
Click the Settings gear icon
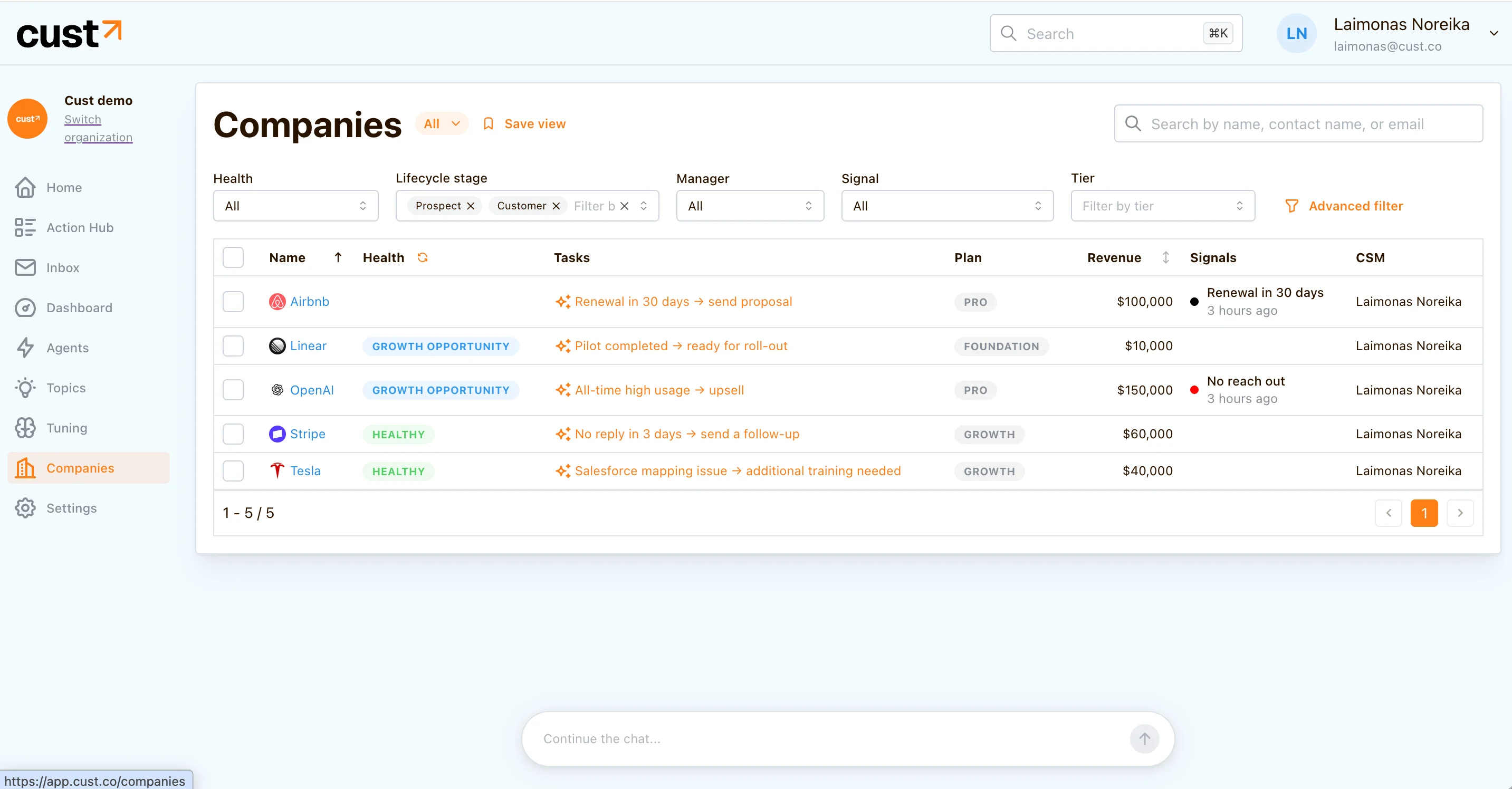25,508
